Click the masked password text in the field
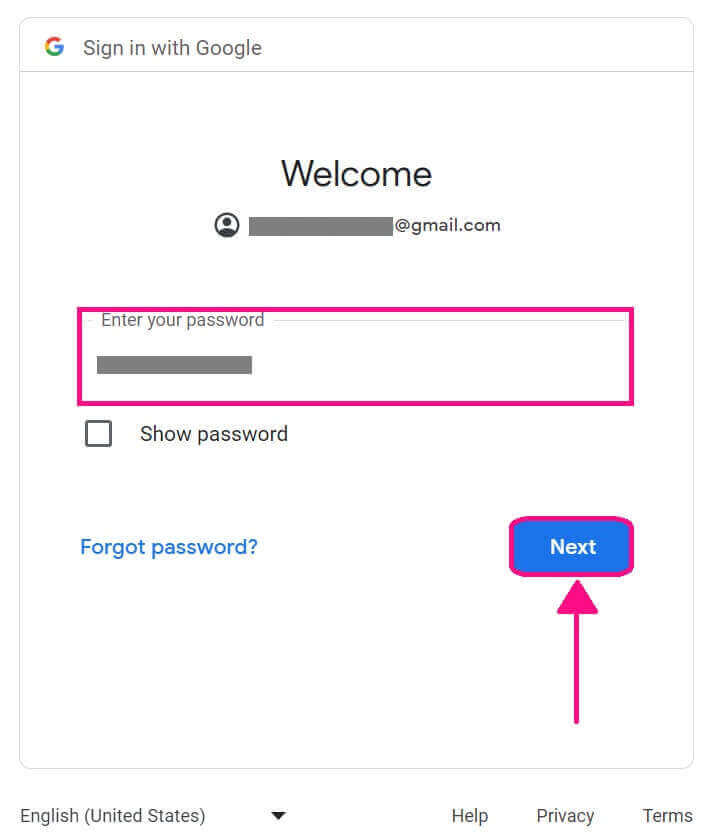Viewport: 710px width, 837px height. pos(174,365)
